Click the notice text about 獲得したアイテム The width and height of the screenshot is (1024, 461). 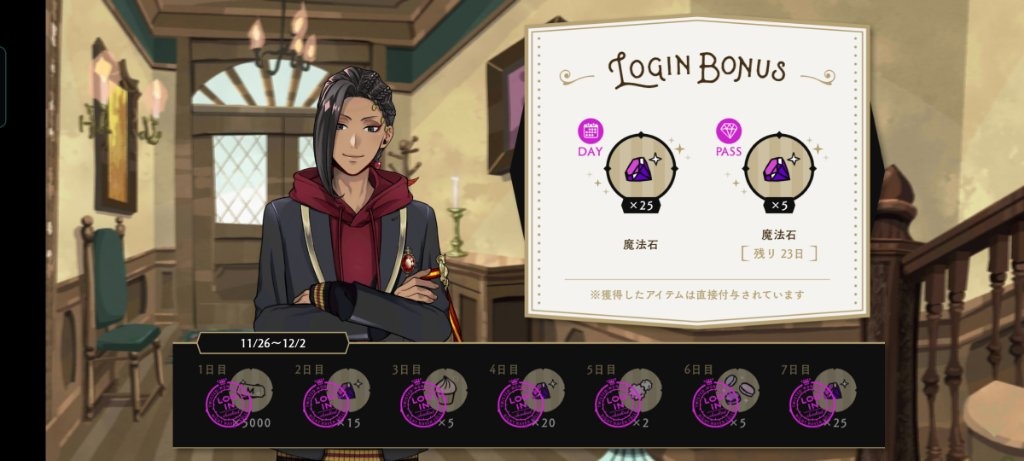tap(697, 294)
